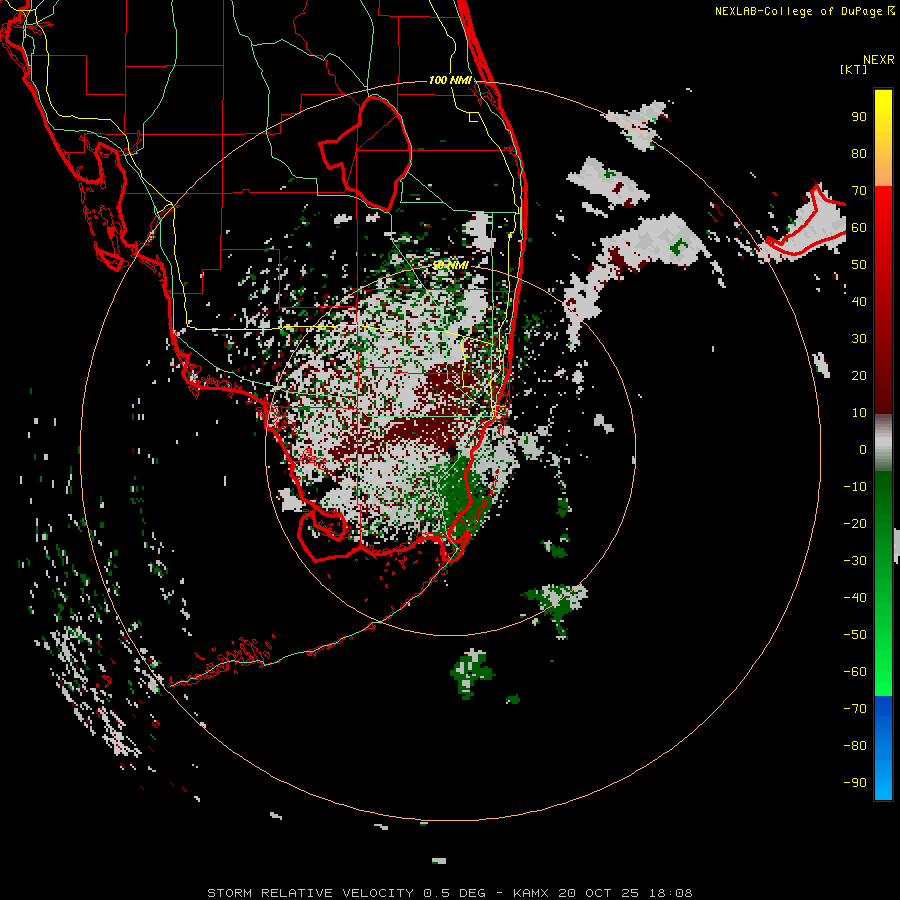Click the 50 NMI range ring label
This screenshot has width=900, height=900.
[451, 265]
